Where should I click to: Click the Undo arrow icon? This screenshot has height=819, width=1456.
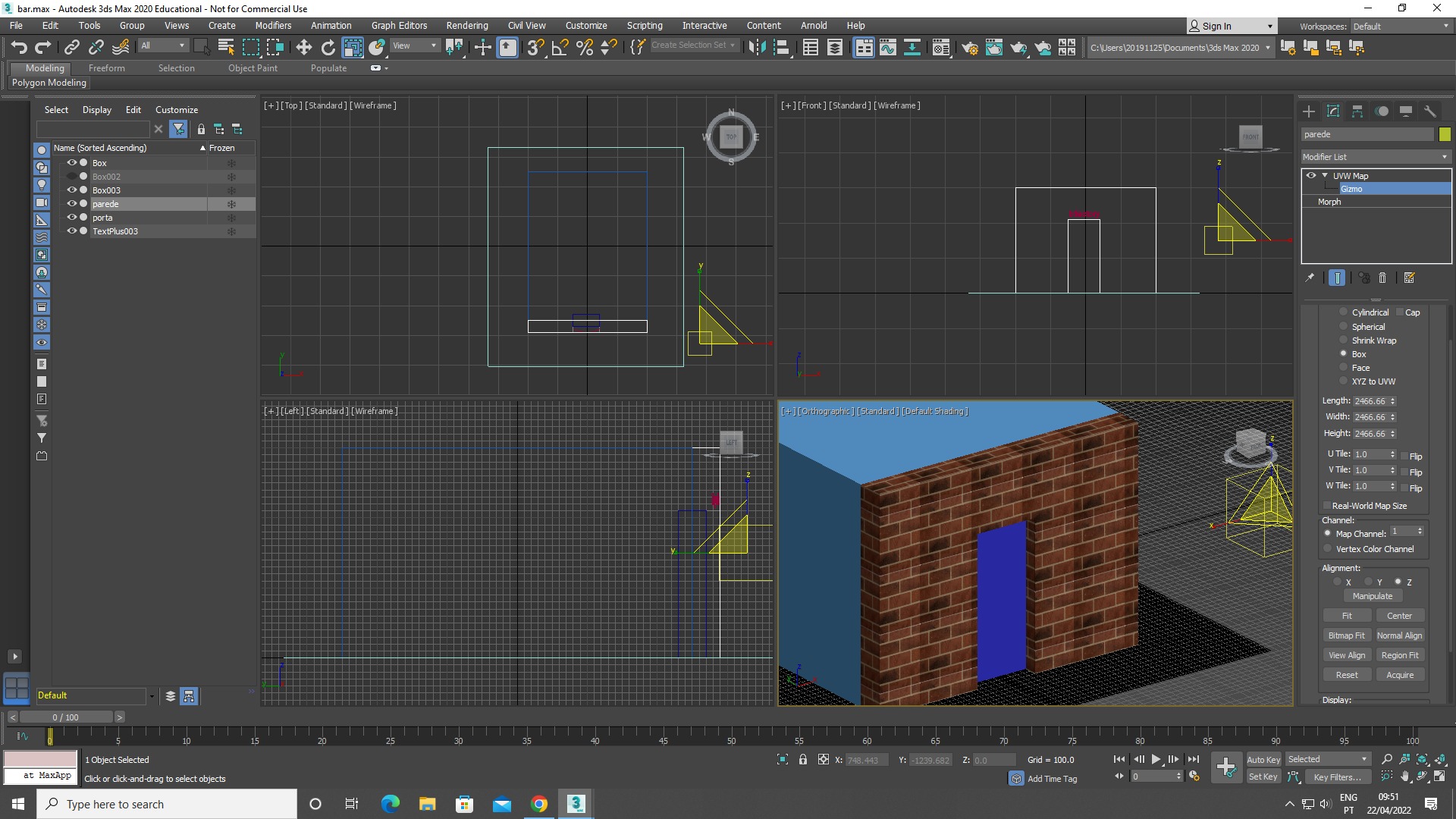[19, 48]
